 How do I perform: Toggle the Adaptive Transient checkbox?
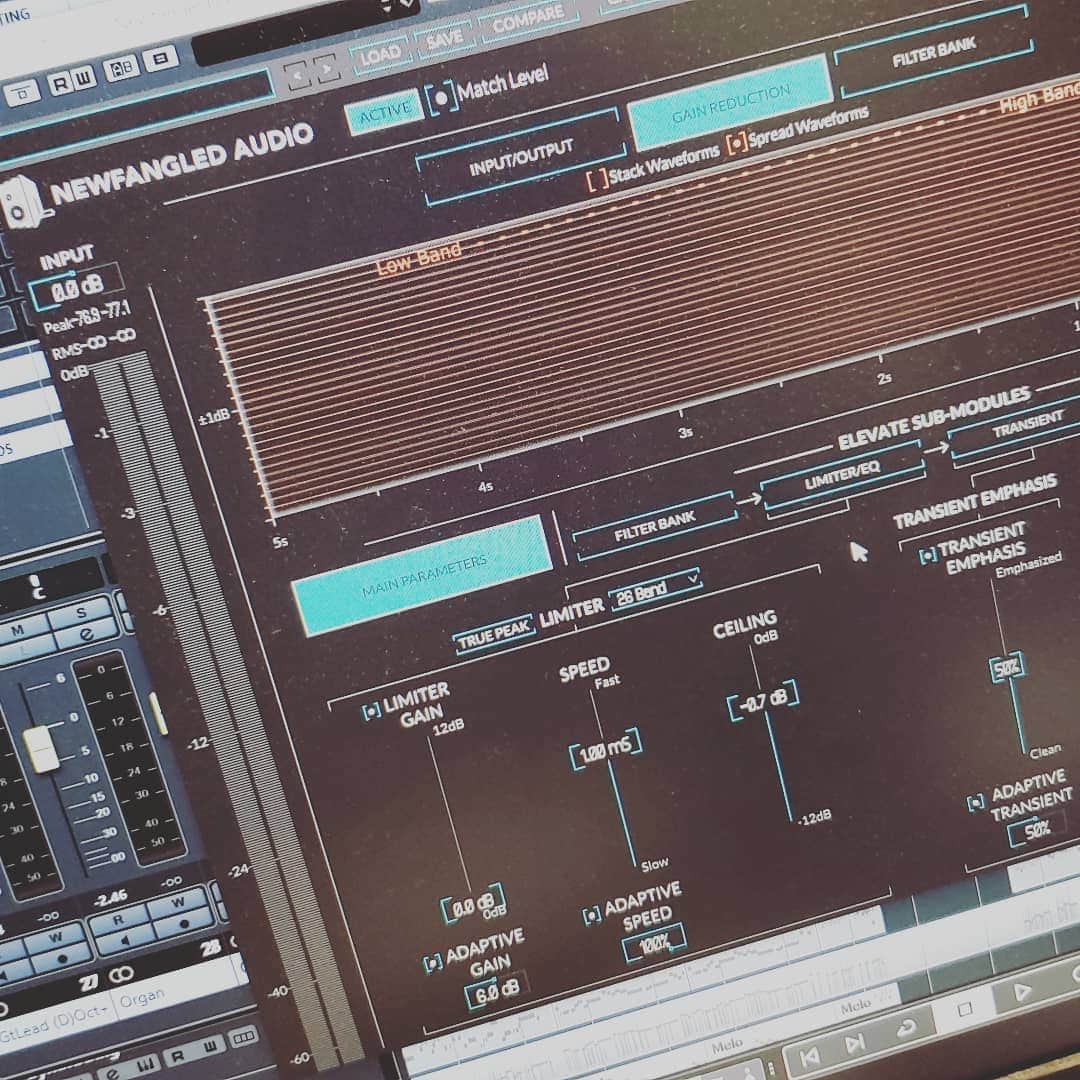pos(975,802)
